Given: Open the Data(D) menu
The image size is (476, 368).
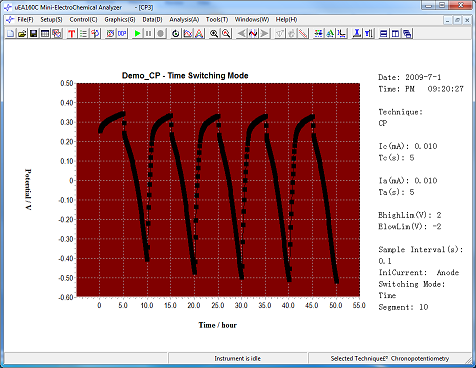Looking at the screenshot, I should click(152, 20).
